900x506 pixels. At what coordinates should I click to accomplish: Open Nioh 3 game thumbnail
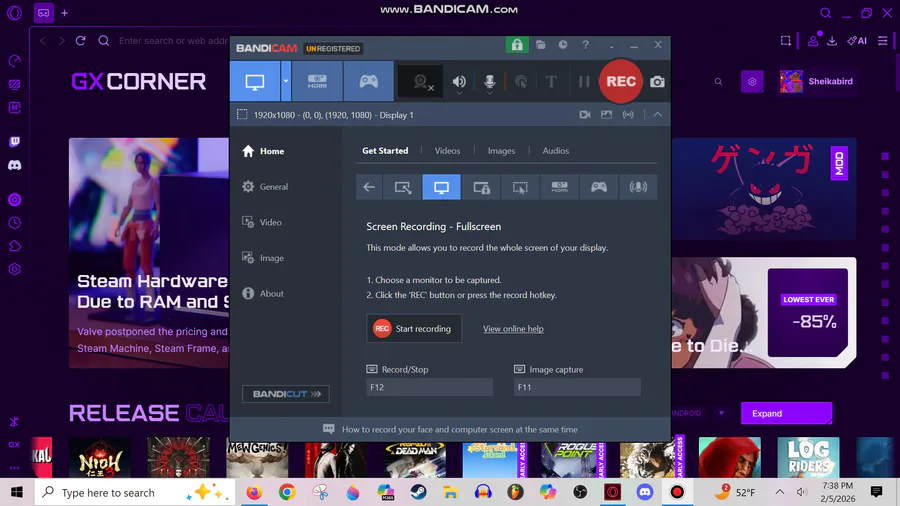[x=100, y=458]
